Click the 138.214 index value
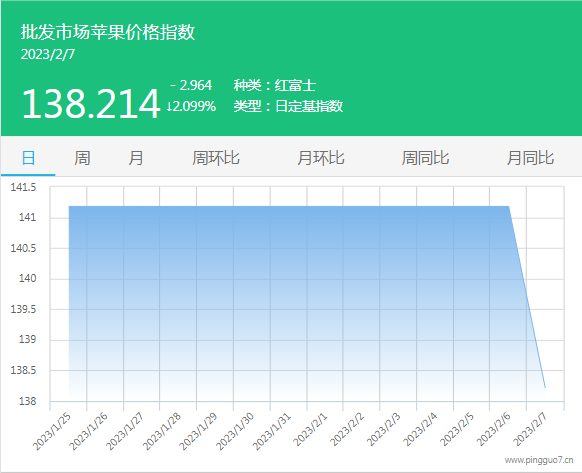The width and height of the screenshot is (582, 473). [x=91, y=104]
